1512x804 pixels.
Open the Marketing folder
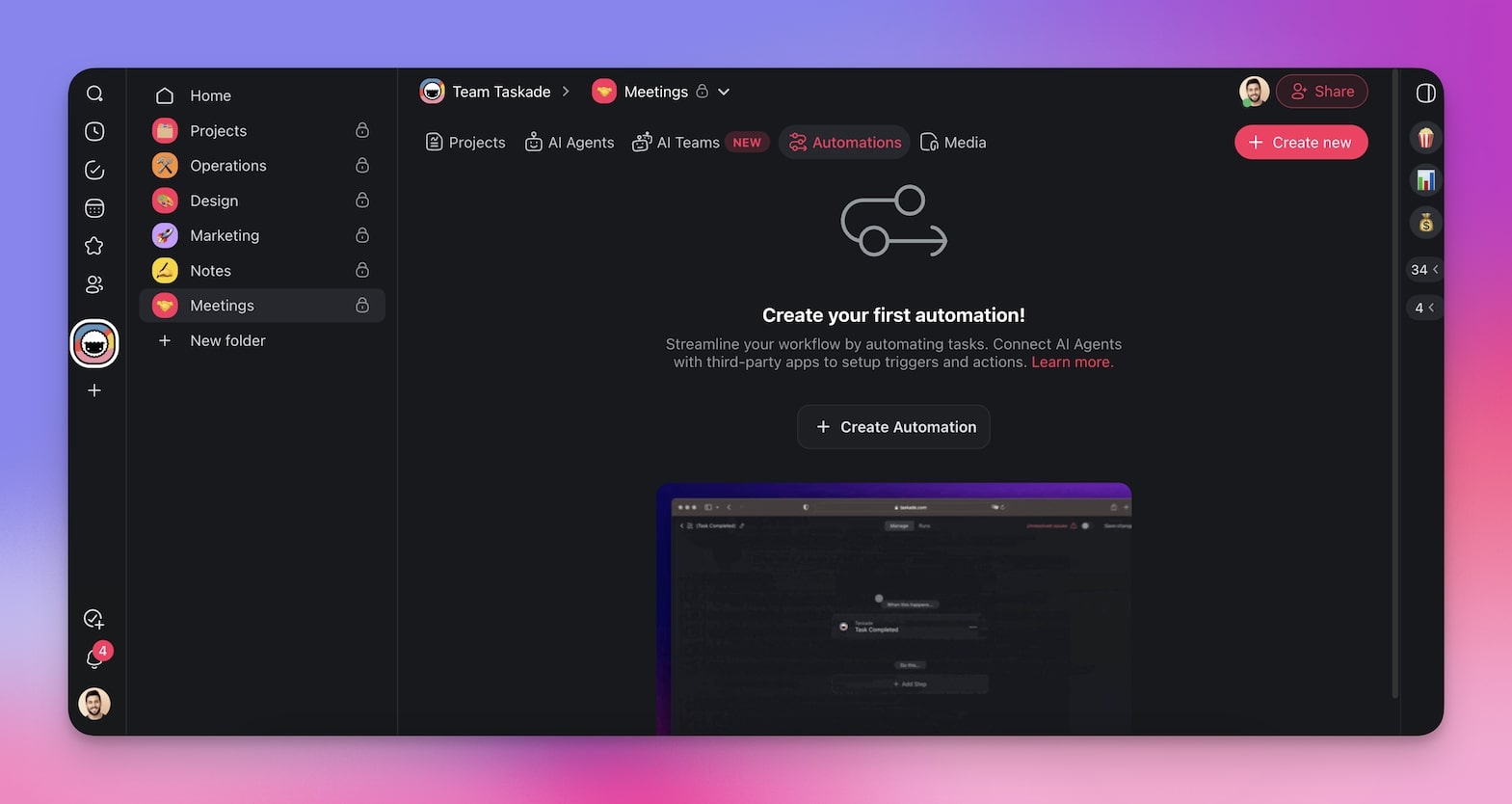(x=262, y=235)
